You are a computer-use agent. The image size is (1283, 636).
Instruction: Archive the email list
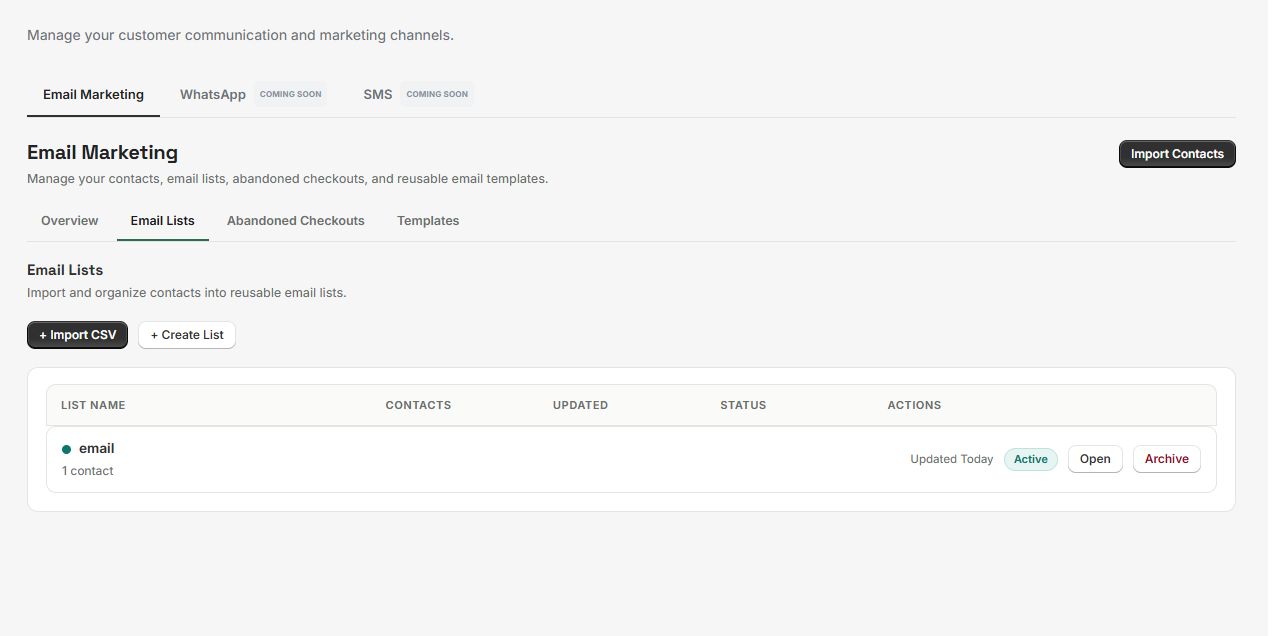point(1167,459)
